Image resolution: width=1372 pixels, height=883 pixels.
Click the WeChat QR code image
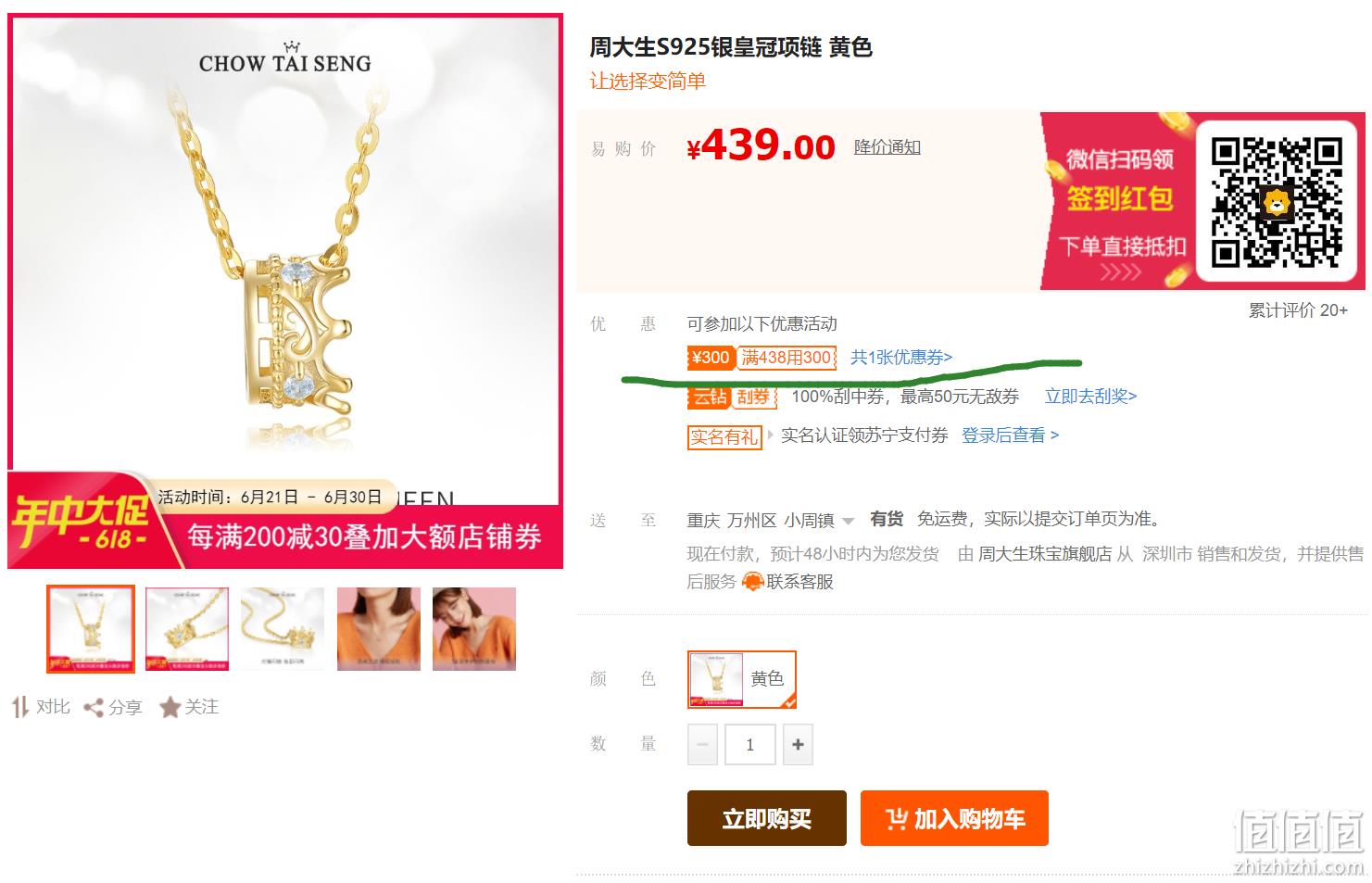[1277, 201]
